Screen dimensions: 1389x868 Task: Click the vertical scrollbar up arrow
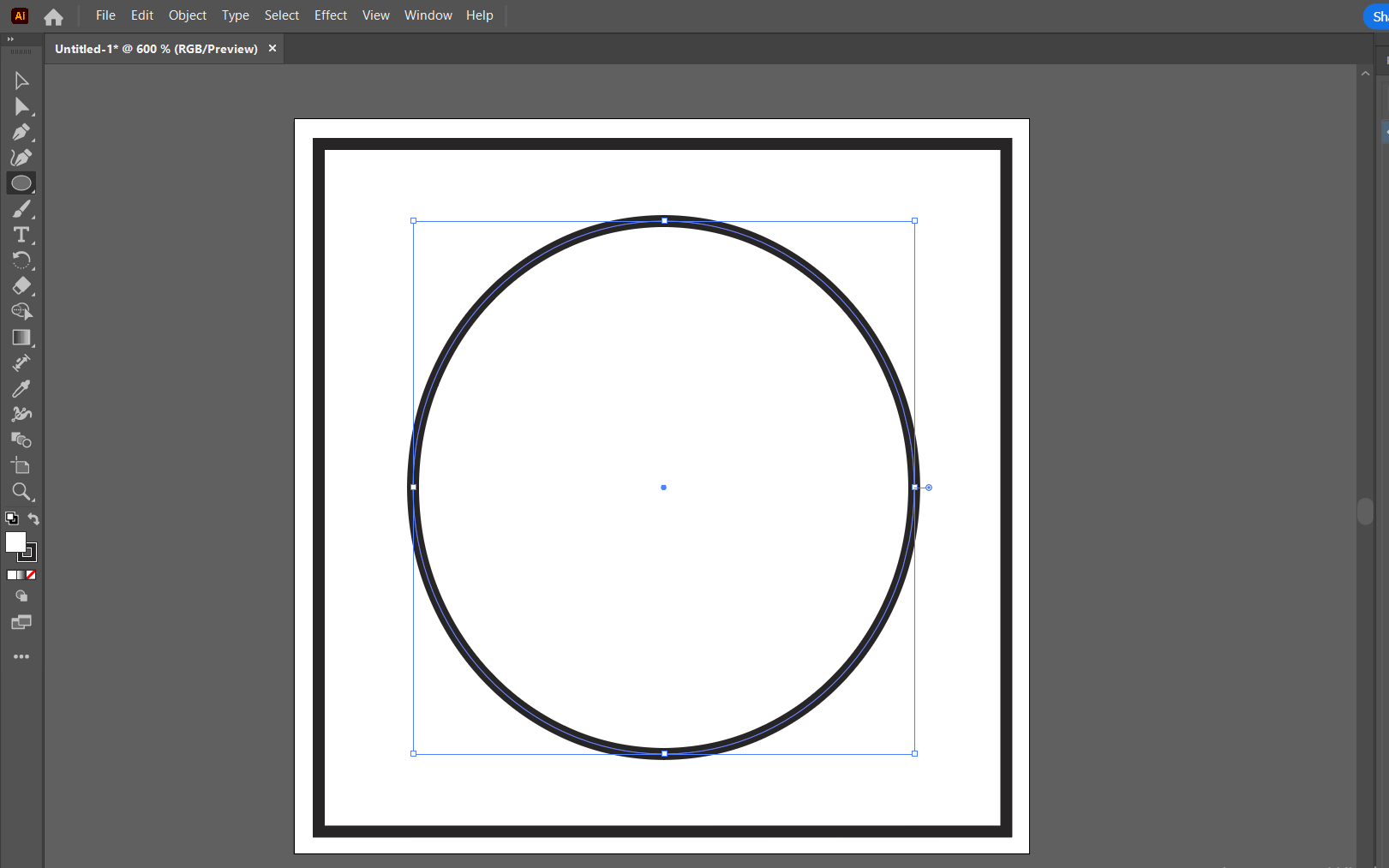pyautogui.click(x=1365, y=74)
